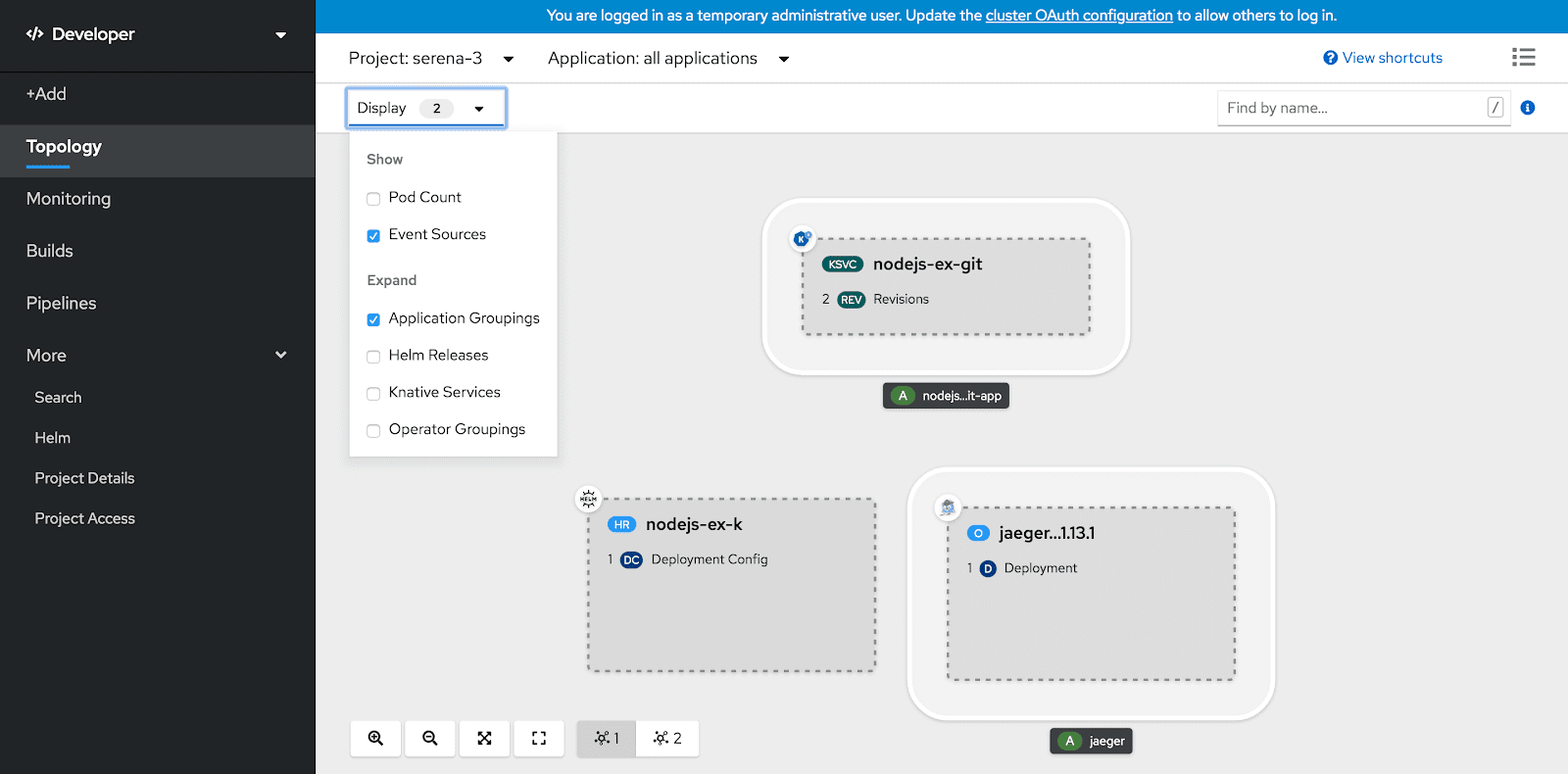
Task: Uncheck the Event Sources checkbox
Action: [x=373, y=236]
